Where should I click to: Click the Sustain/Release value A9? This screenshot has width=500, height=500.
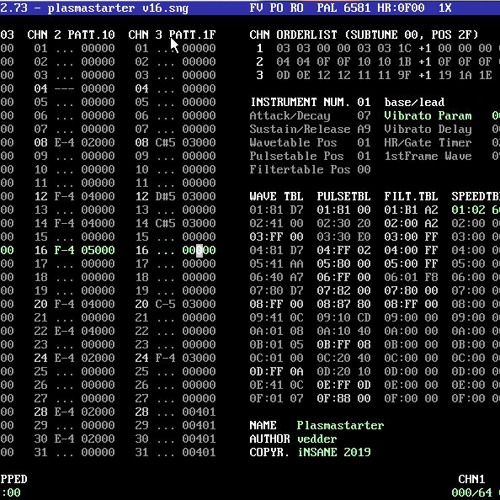pyautogui.click(x=364, y=129)
